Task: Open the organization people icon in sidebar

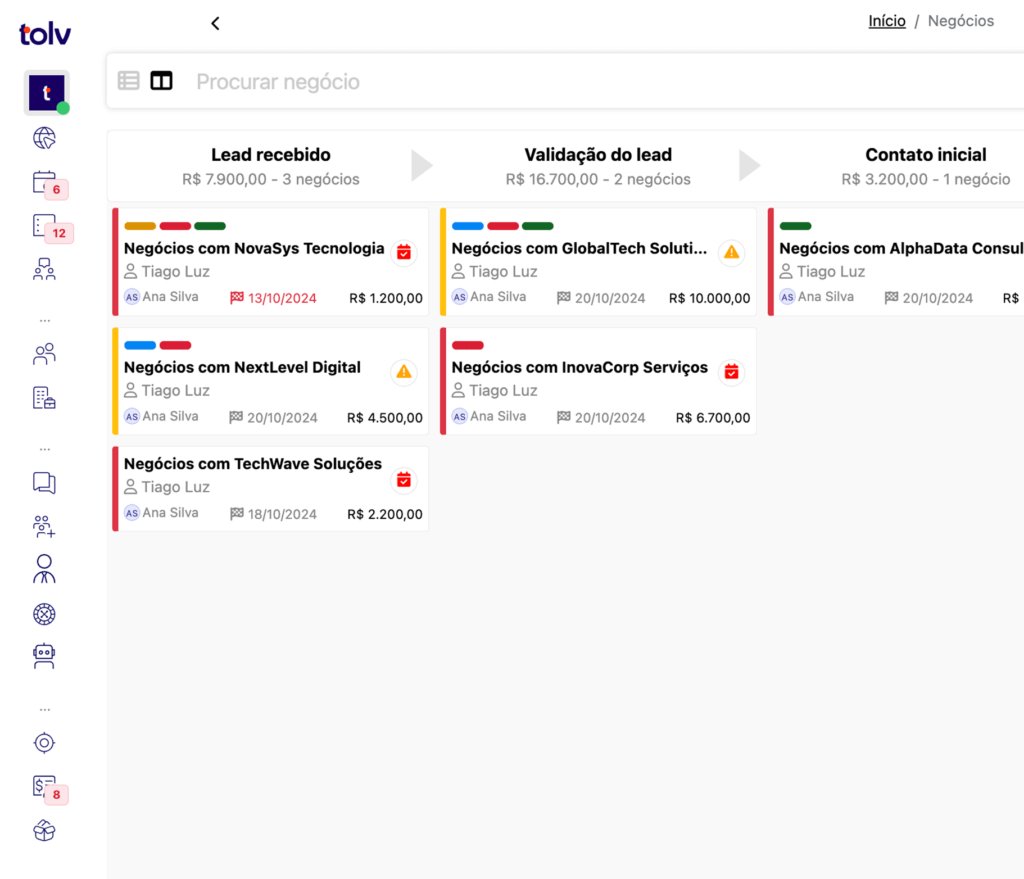Action: tap(44, 269)
